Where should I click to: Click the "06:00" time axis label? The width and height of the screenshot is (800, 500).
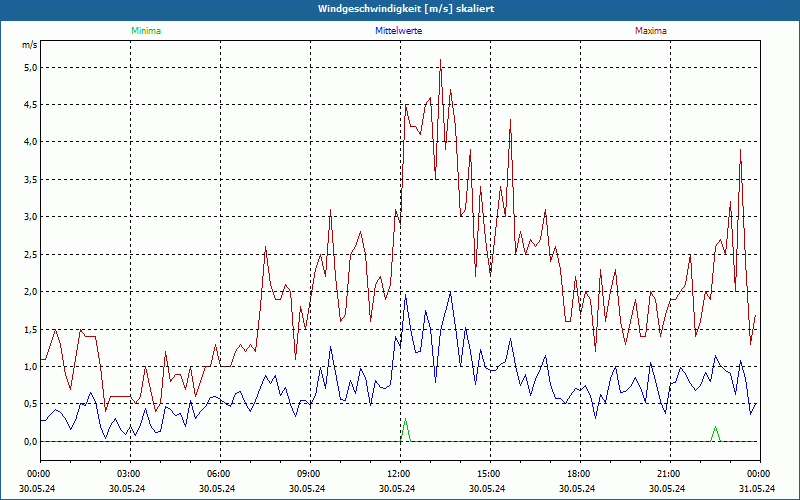tap(220, 474)
